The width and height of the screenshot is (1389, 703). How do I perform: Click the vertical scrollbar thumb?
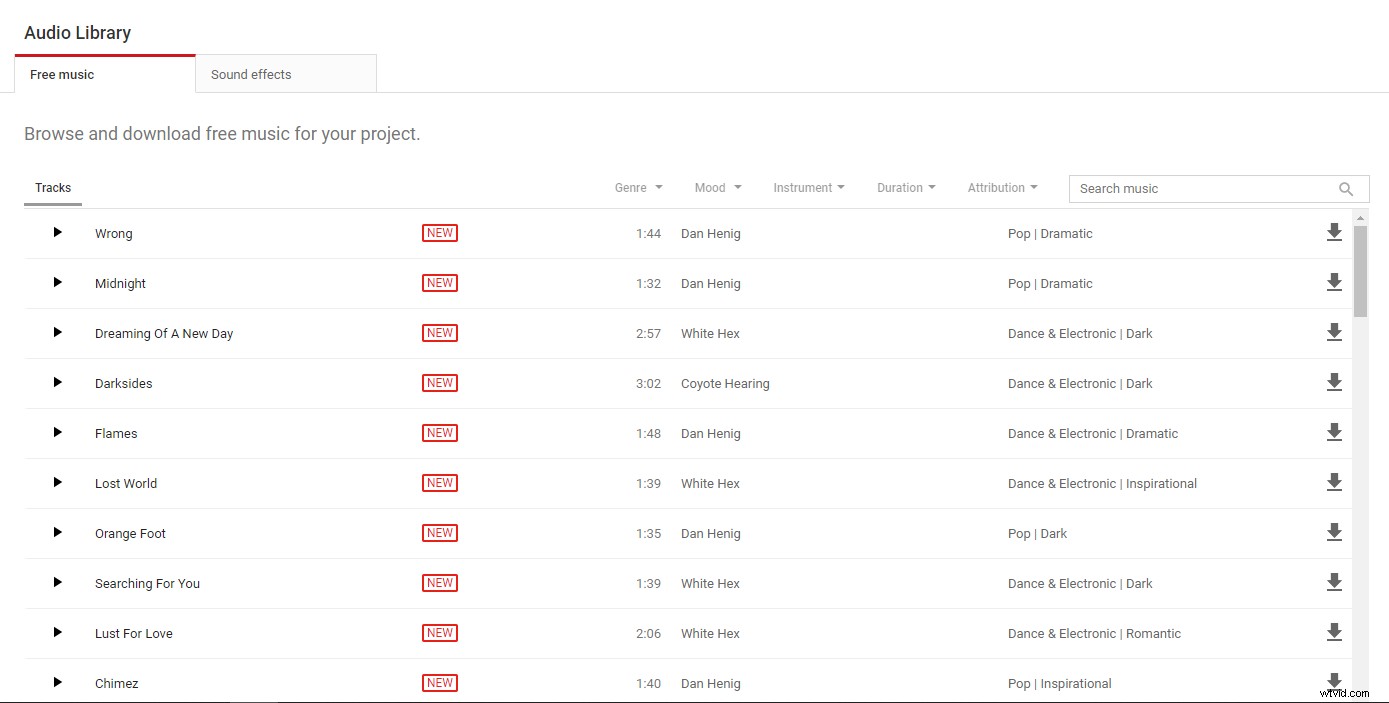pyautogui.click(x=1360, y=270)
